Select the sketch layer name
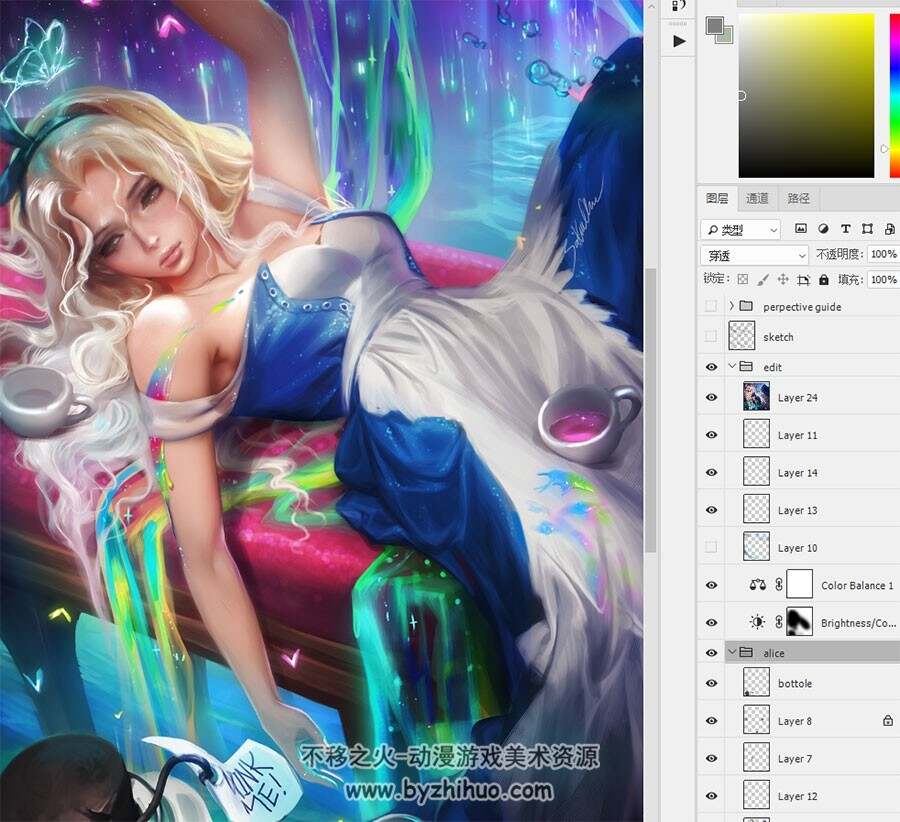 [x=778, y=337]
